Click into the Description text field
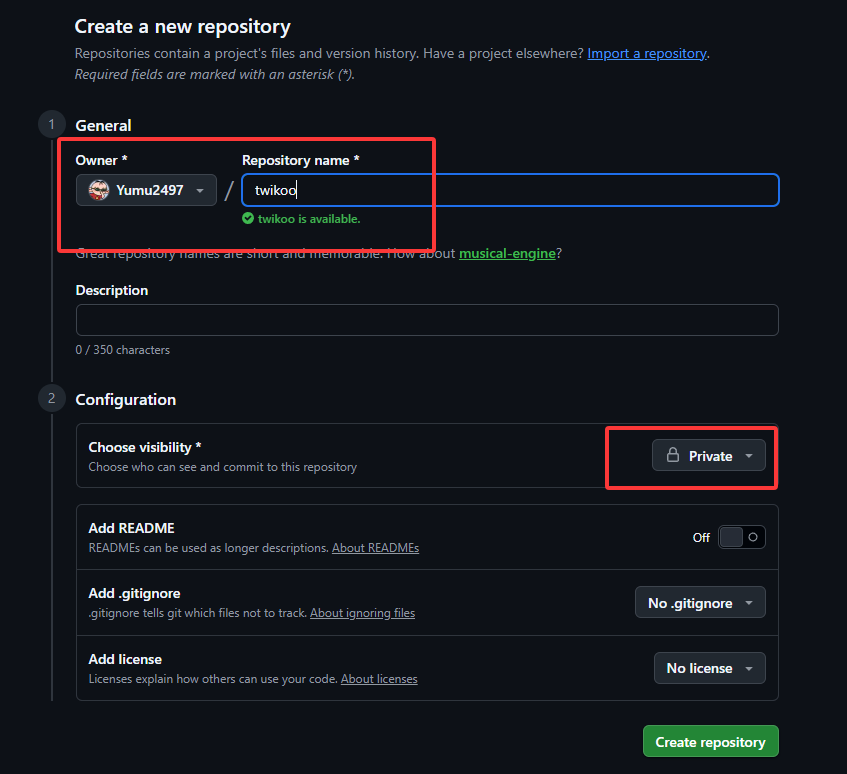Screen dimensions: 847x774 427,320
